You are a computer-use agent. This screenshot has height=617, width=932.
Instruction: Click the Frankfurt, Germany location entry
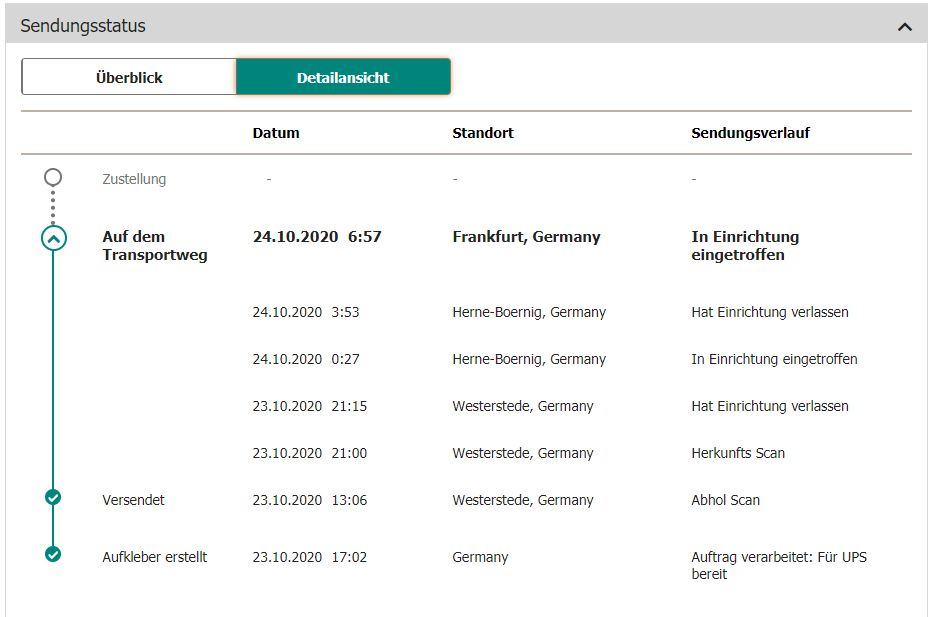526,237
